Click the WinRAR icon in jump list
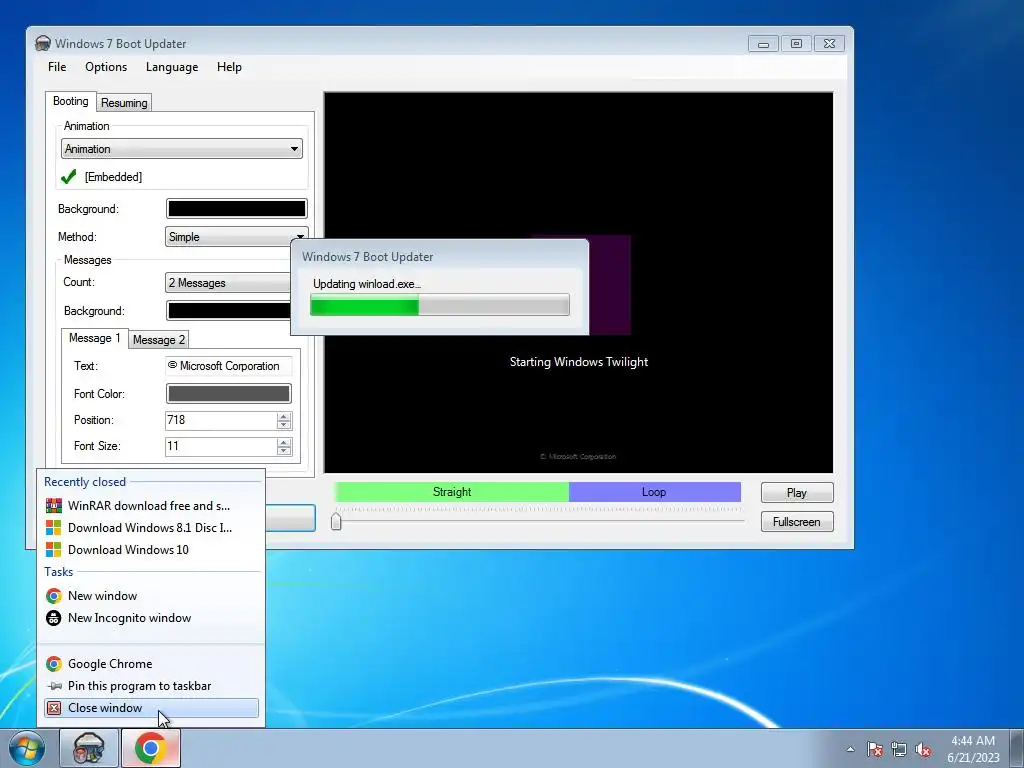Screen dimensions: 1024x768 point(54,505)
